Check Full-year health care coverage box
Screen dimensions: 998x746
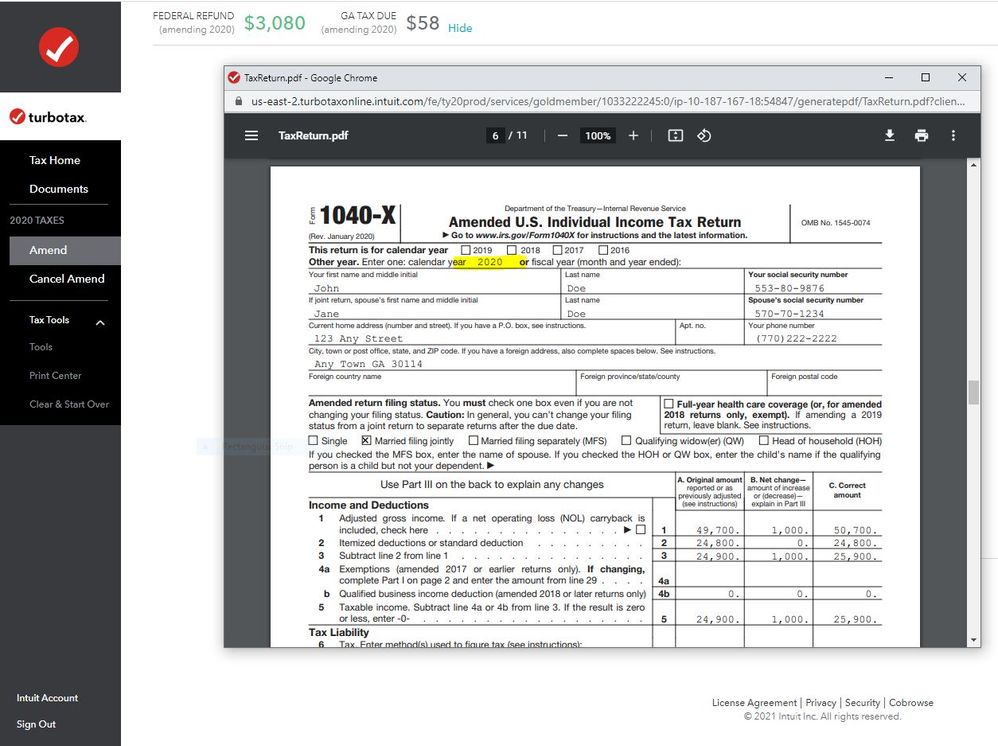click(669, 404)
